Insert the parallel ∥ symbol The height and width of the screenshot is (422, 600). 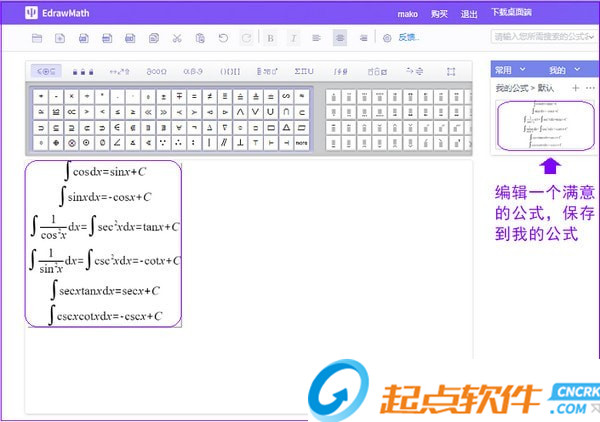[225, 143]
